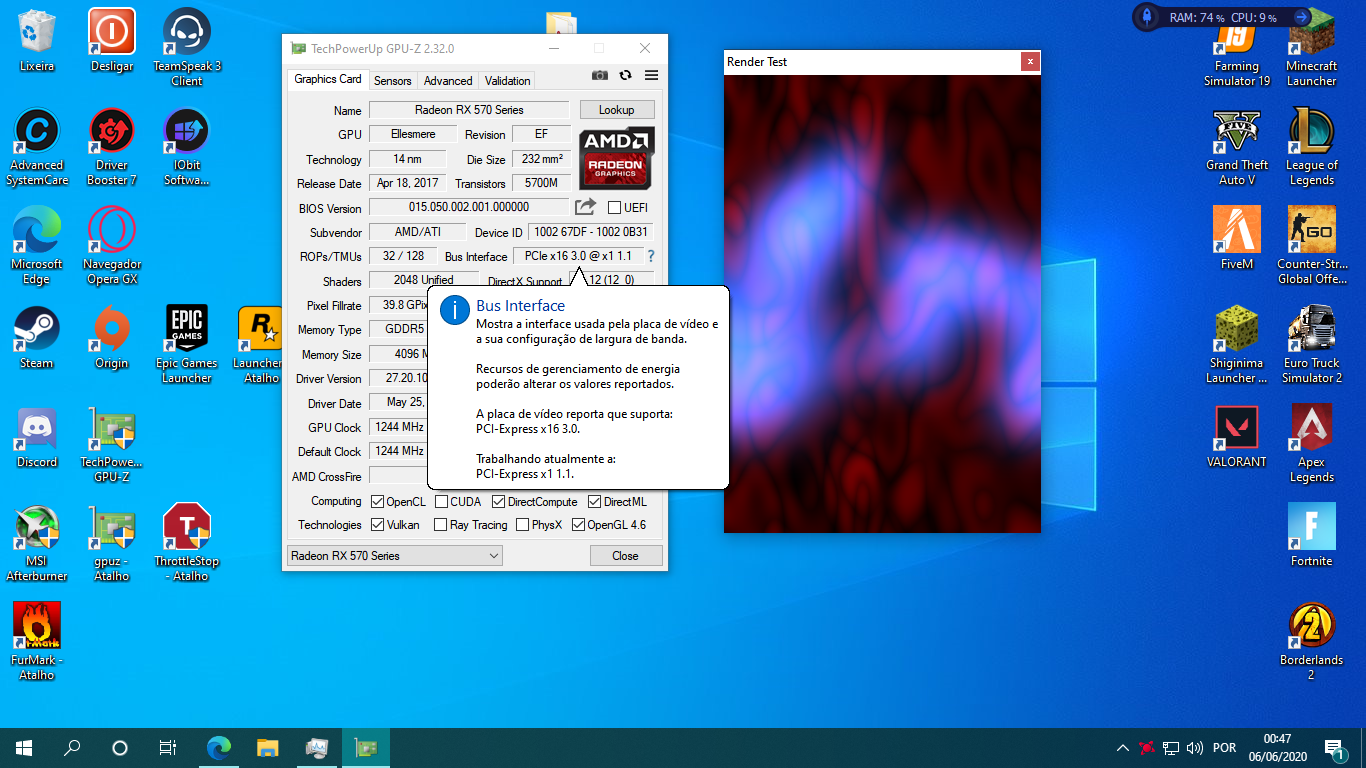Viewport: 1366px width, 768px height.
Task: Click the Device ID value 1002 67DF
Action: coord(590,232)
